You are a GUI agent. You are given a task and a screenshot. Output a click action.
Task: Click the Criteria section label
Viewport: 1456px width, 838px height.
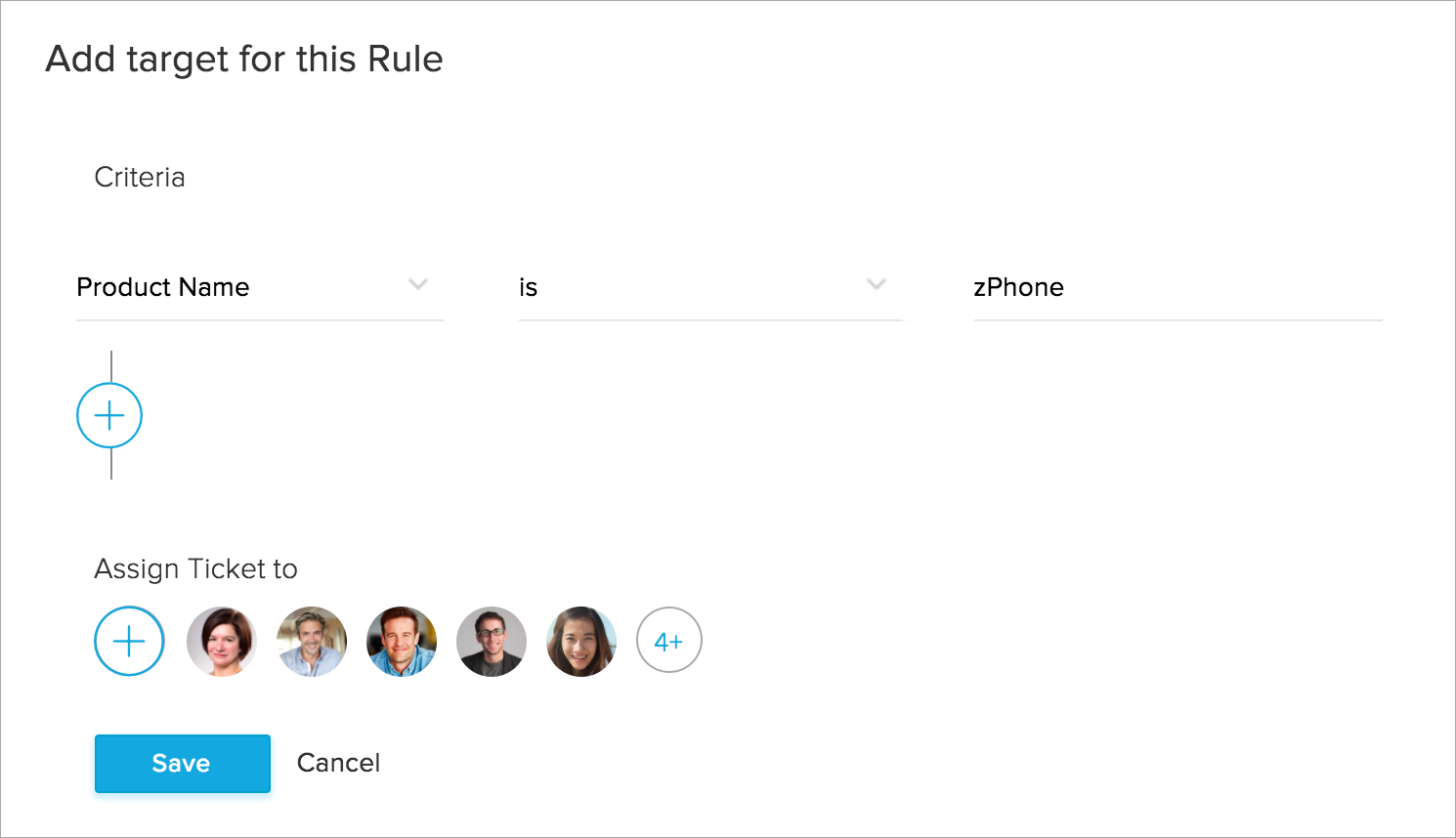pos(140,178)
